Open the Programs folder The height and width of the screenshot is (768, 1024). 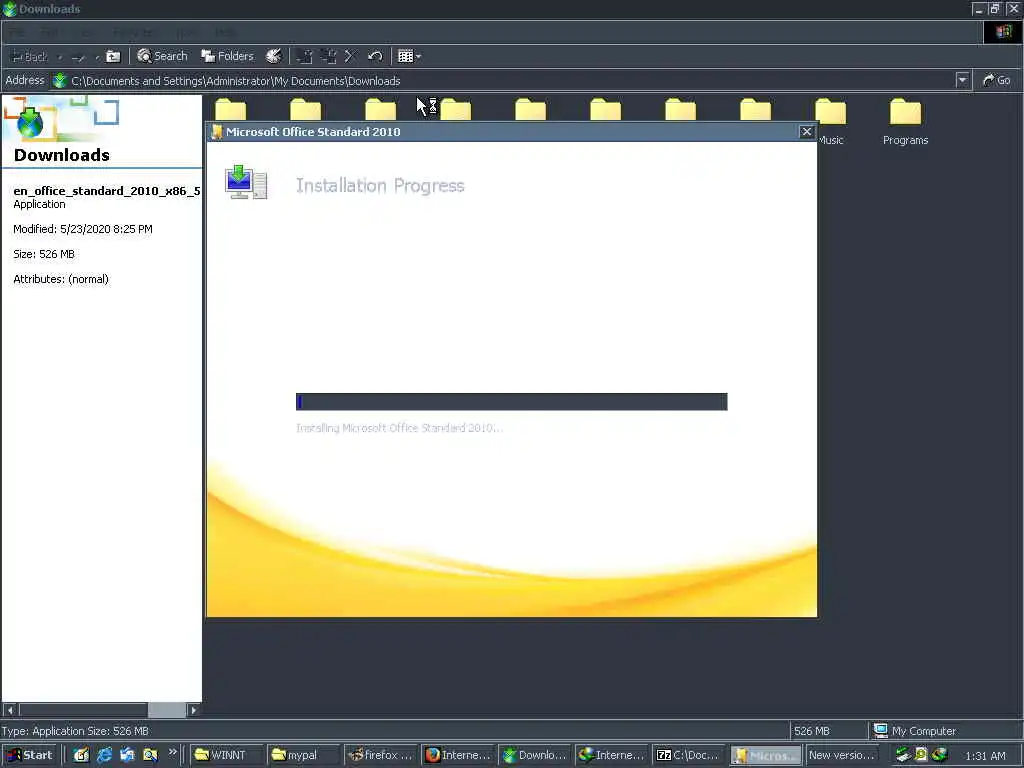pyautogui.click(x=905, y=122)
